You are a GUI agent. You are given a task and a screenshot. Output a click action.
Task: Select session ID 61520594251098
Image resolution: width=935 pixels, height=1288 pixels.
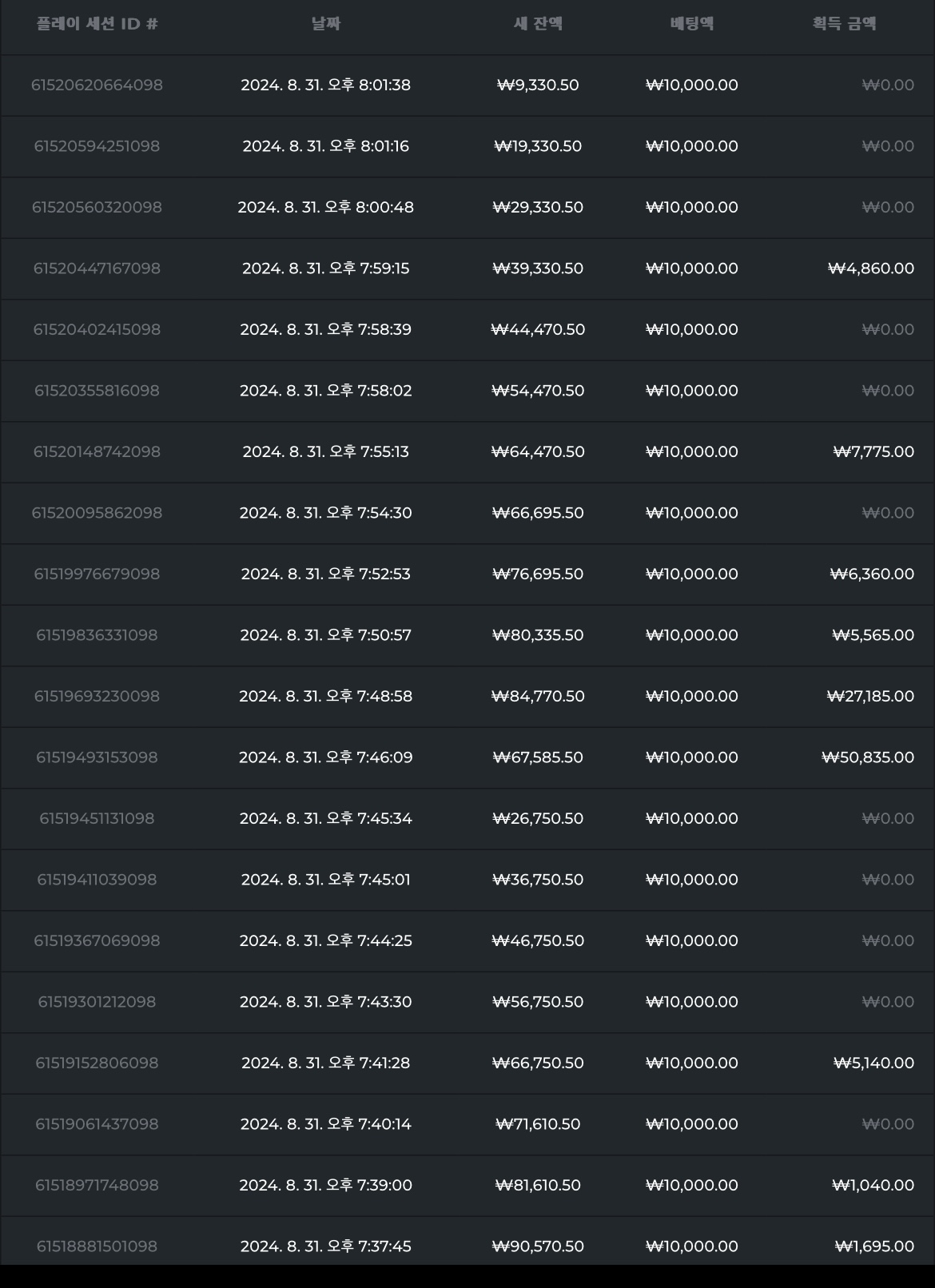(x=97, y=146)
